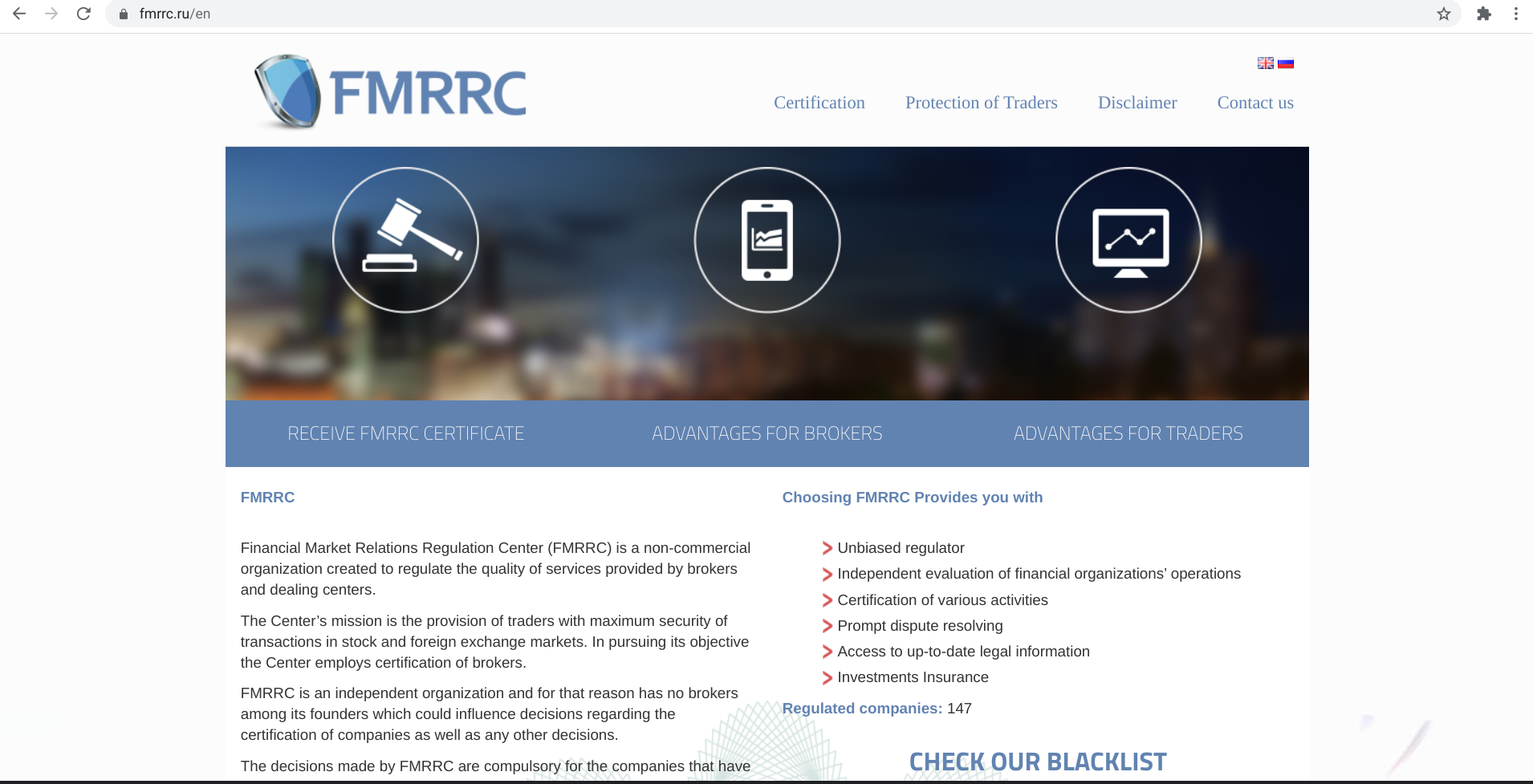Click the mobile phone chart icon

click(766, 240)
